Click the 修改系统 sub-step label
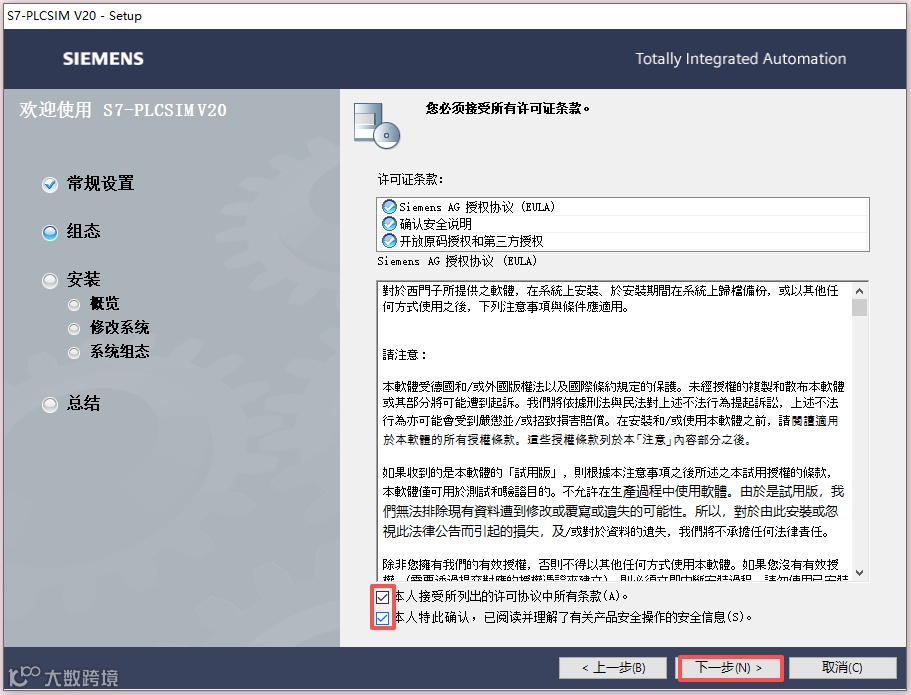Screen dimensions: 911x695 point(120,327)
